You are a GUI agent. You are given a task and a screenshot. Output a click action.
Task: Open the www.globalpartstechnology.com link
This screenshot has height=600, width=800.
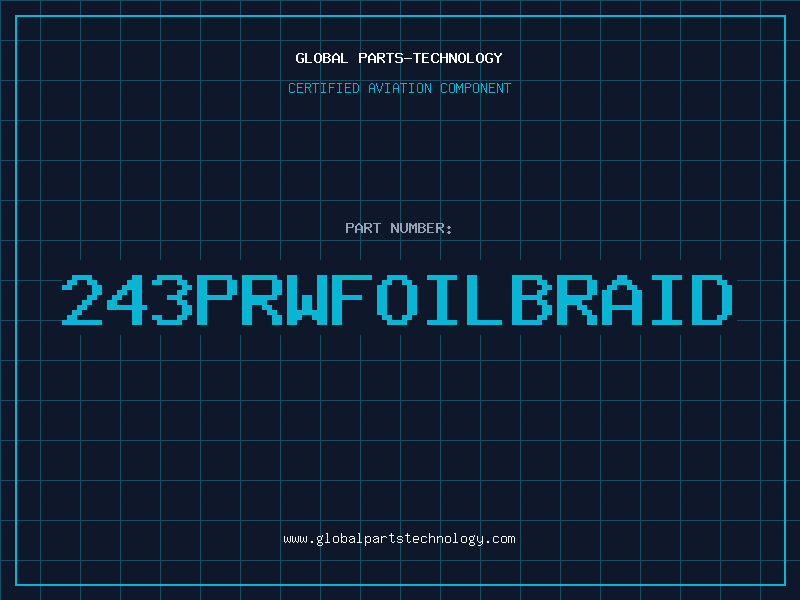click(399, 539)
